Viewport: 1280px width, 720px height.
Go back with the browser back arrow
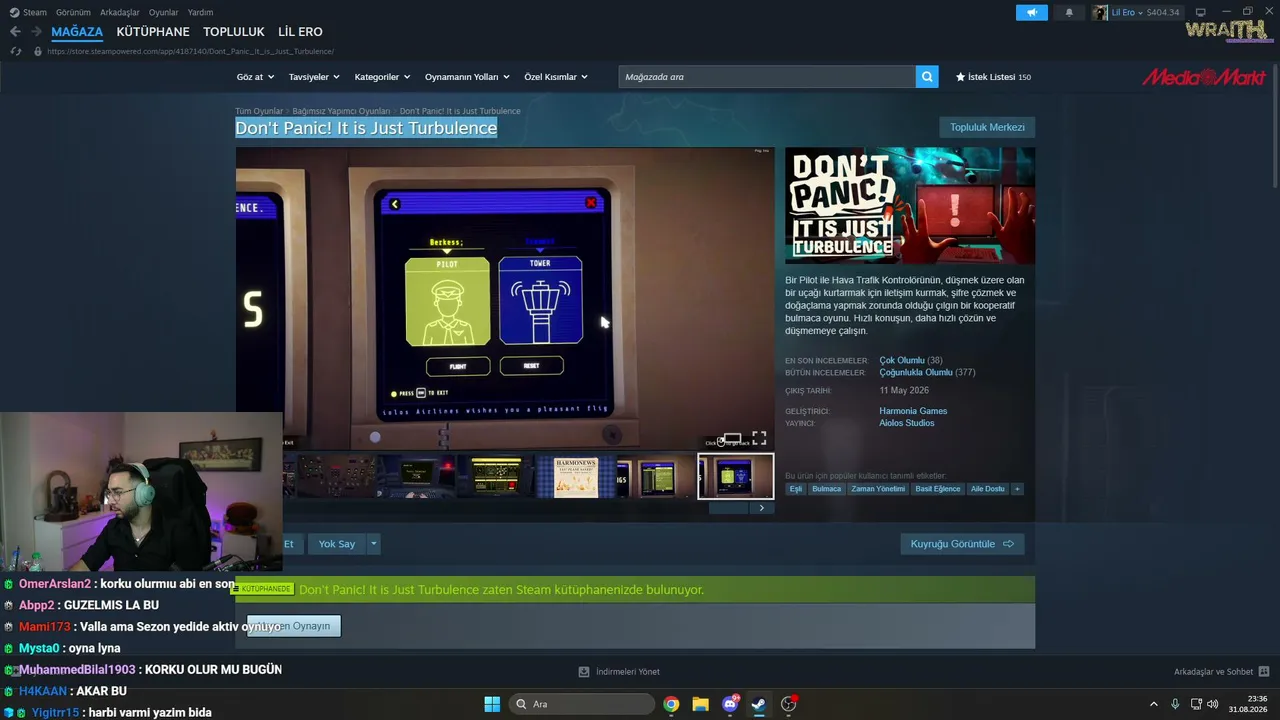(15, 32)
